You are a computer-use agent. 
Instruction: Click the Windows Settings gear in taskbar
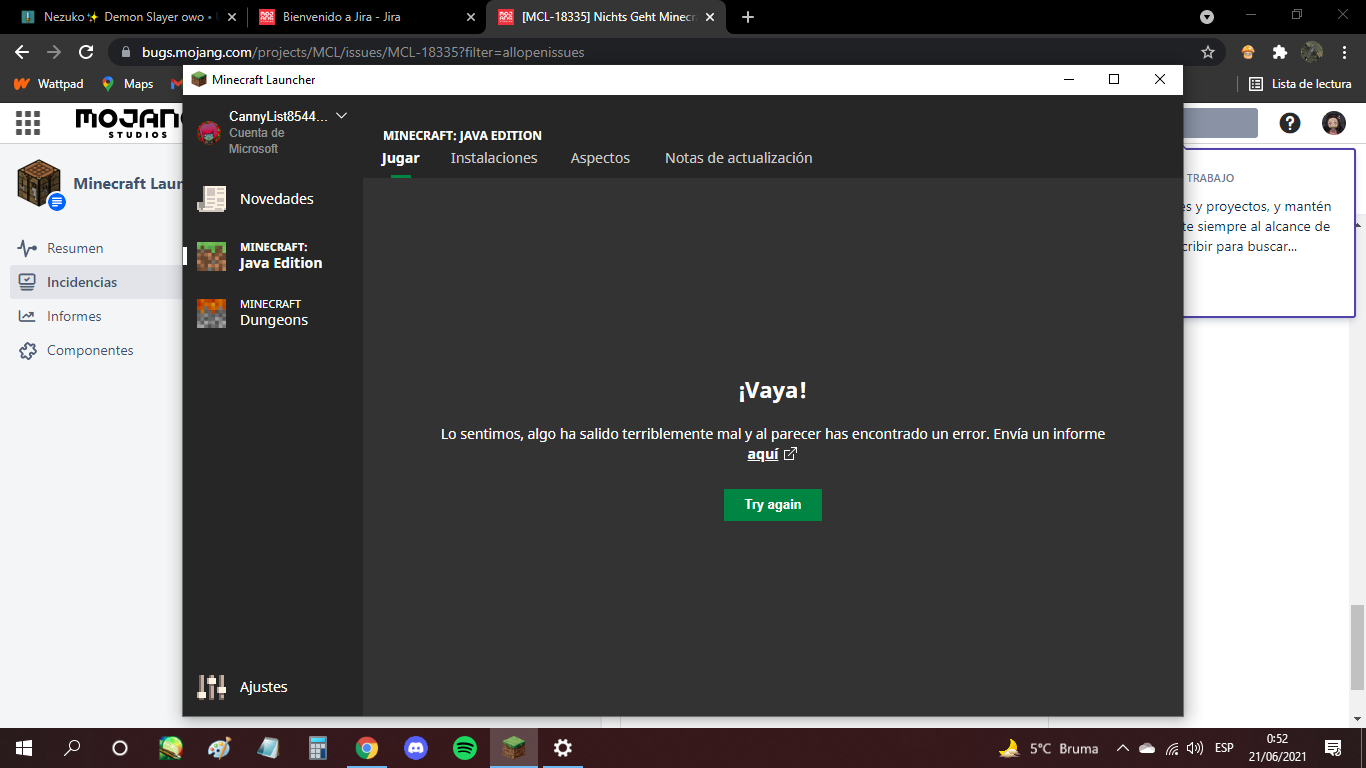pyautogui.click(x=563, y=747)
